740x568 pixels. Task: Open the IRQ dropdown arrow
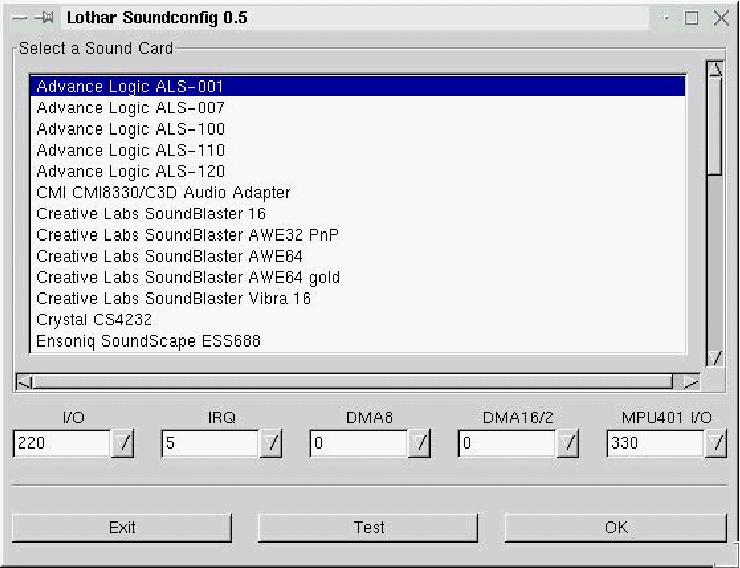[271, 443]
